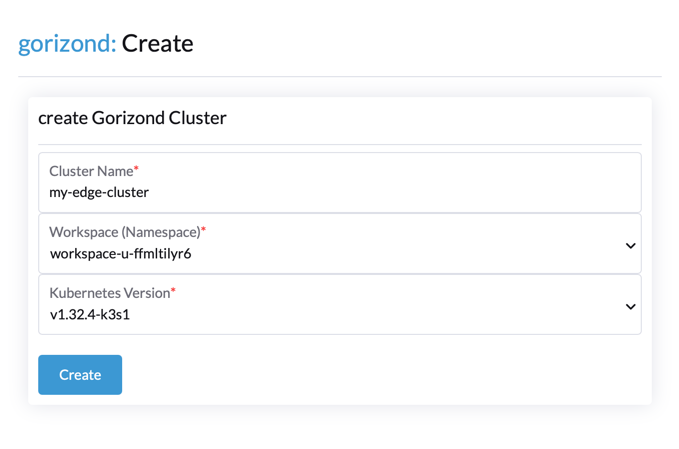This screenshot has width=679, height=449.
Task: Click the chevron in Kubernetes Version field
Action: [630, 307]
